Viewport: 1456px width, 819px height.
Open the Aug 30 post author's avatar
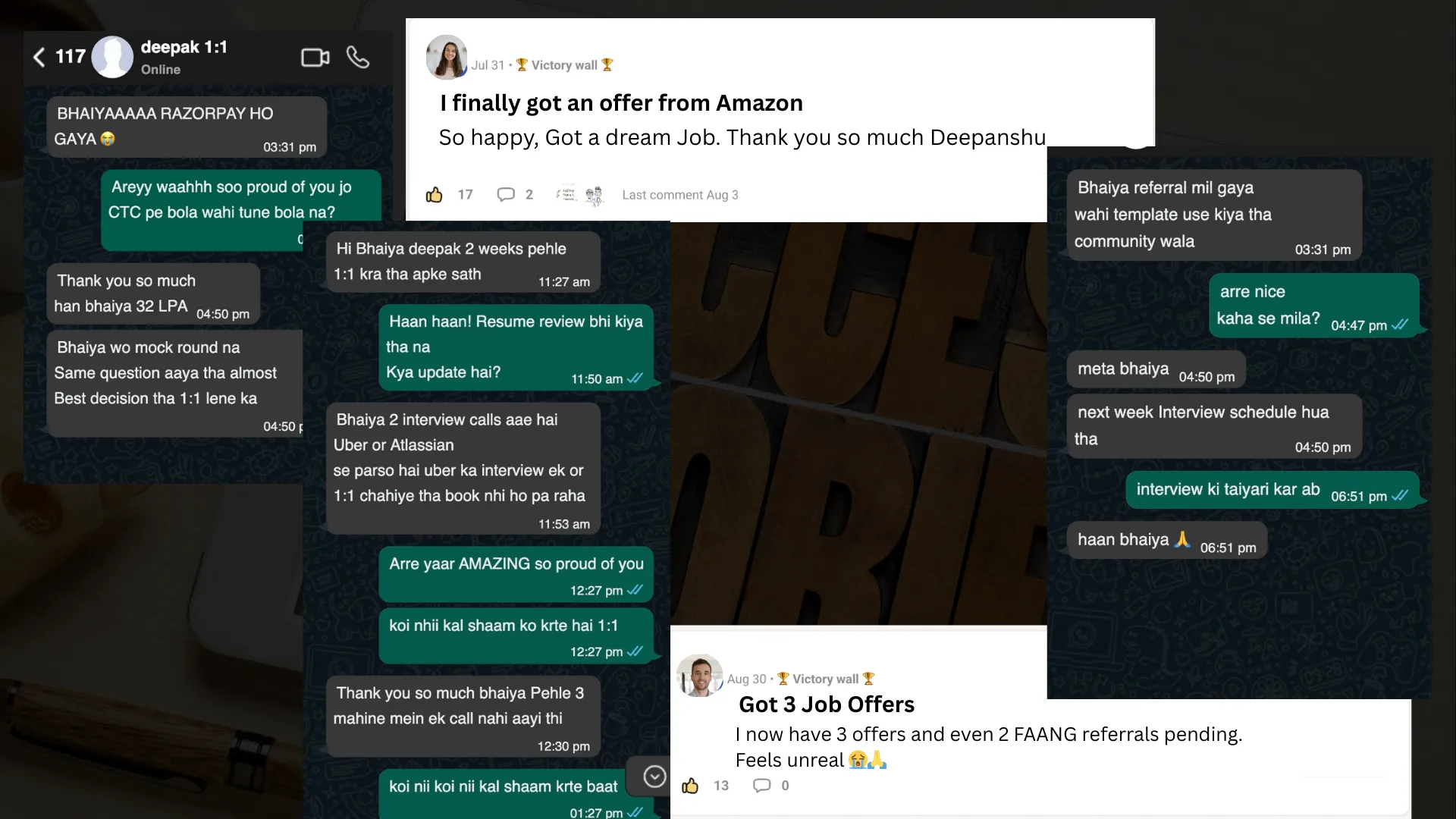point(699,676)
